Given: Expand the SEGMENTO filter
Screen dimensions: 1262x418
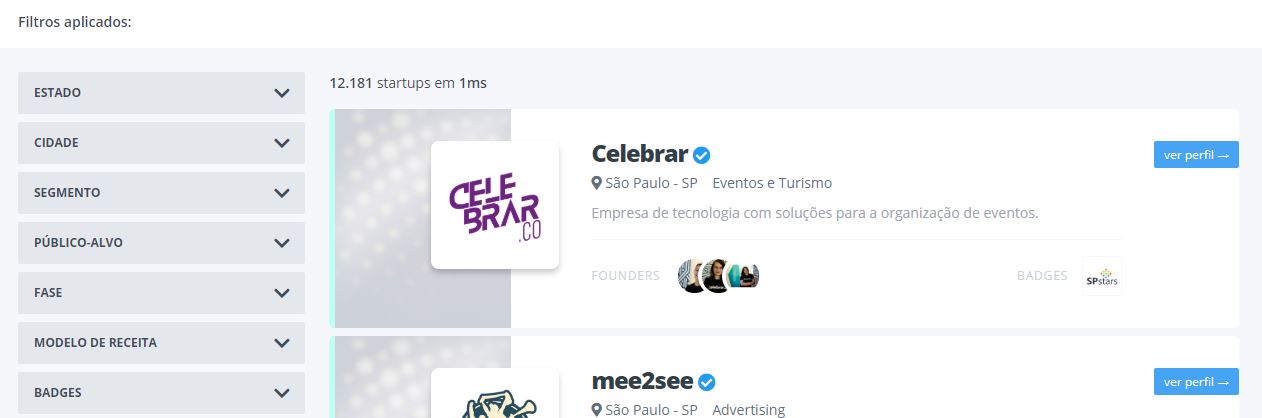Looking at the screenshot, I should click(x=161, y=192).
